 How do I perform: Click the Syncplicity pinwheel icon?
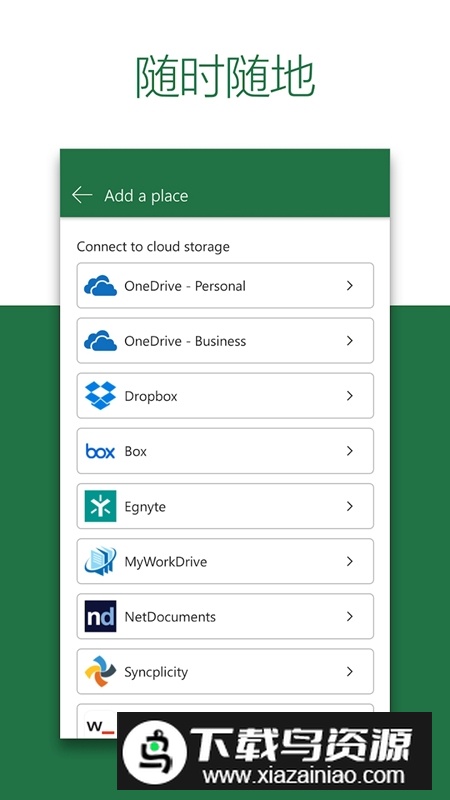(x=101, y=671)
